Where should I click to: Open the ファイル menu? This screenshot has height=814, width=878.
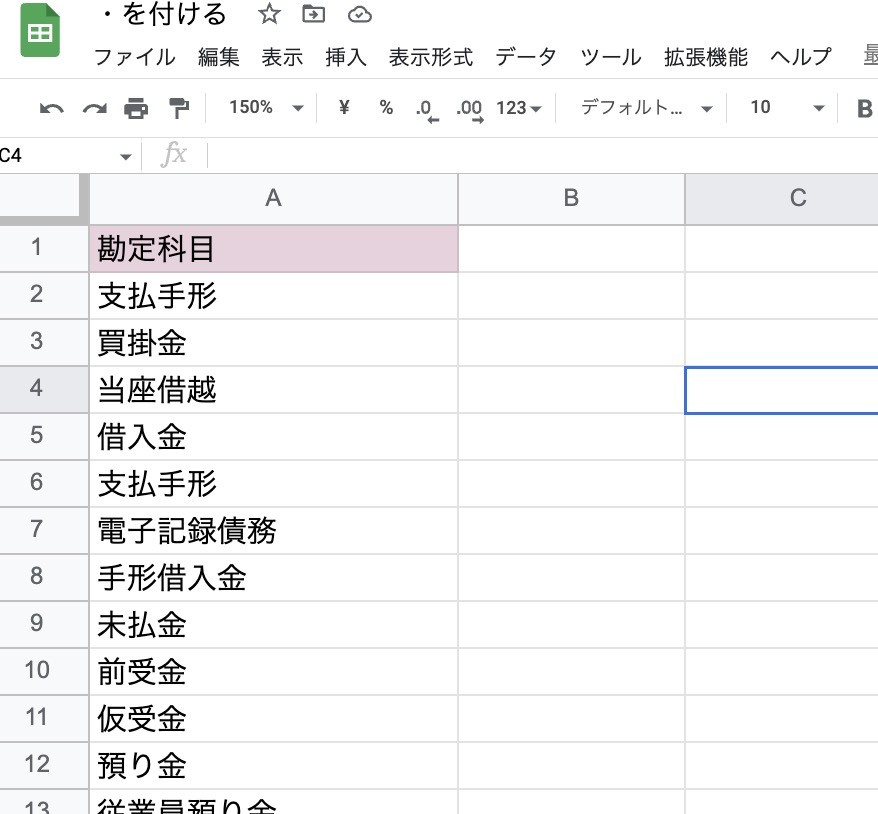(134, 57)
